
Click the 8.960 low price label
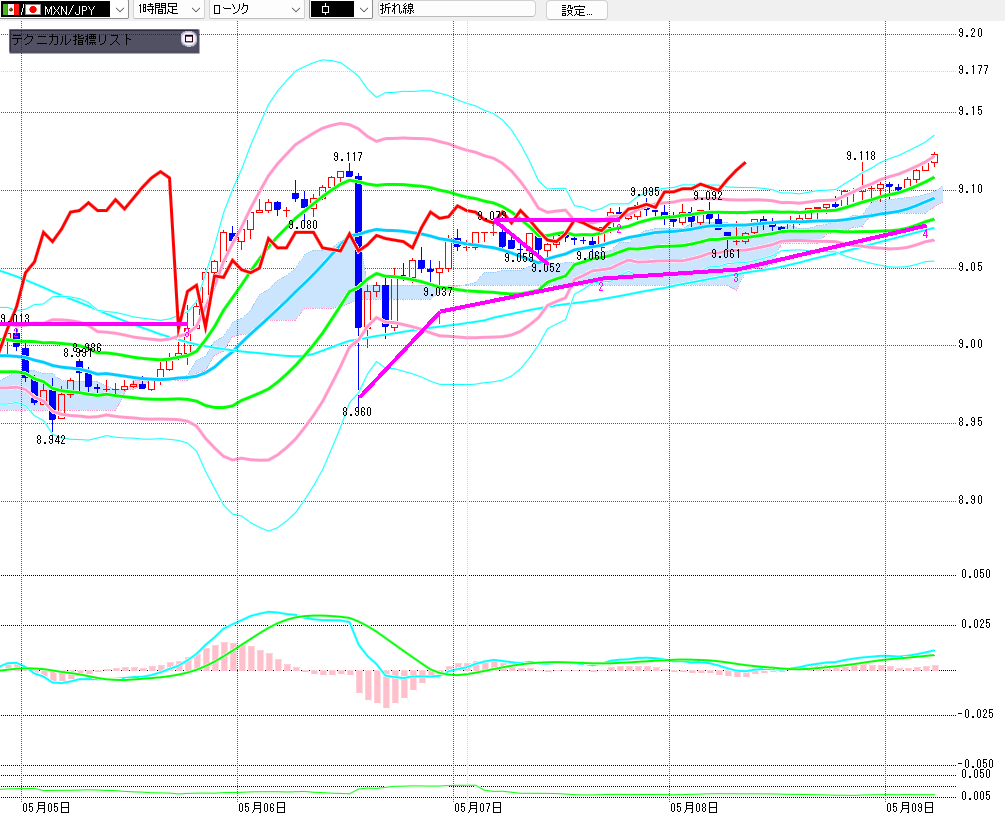pos(357,412)
